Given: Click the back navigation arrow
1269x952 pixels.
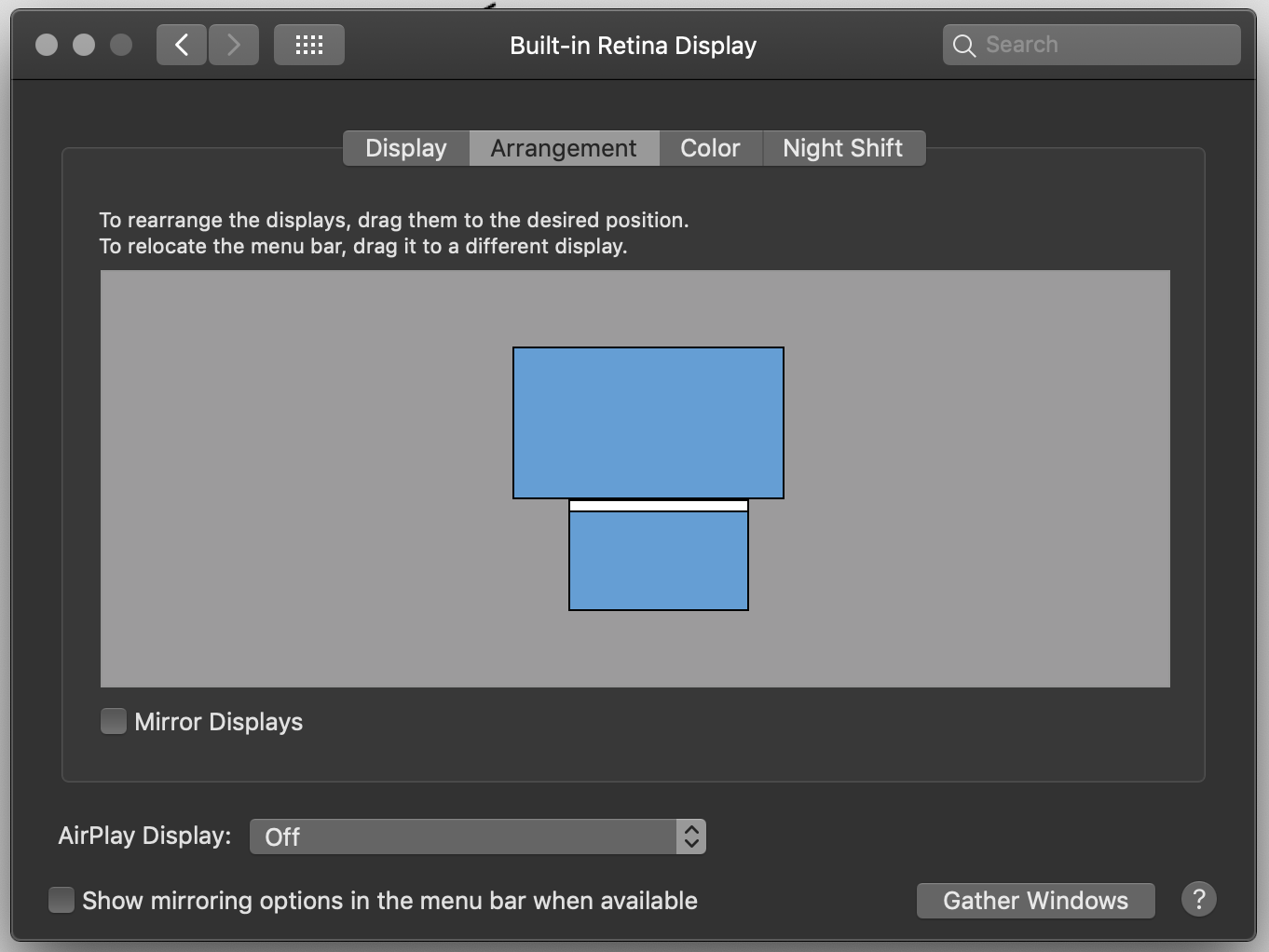Looking at the screenshot, I should 182,45.
